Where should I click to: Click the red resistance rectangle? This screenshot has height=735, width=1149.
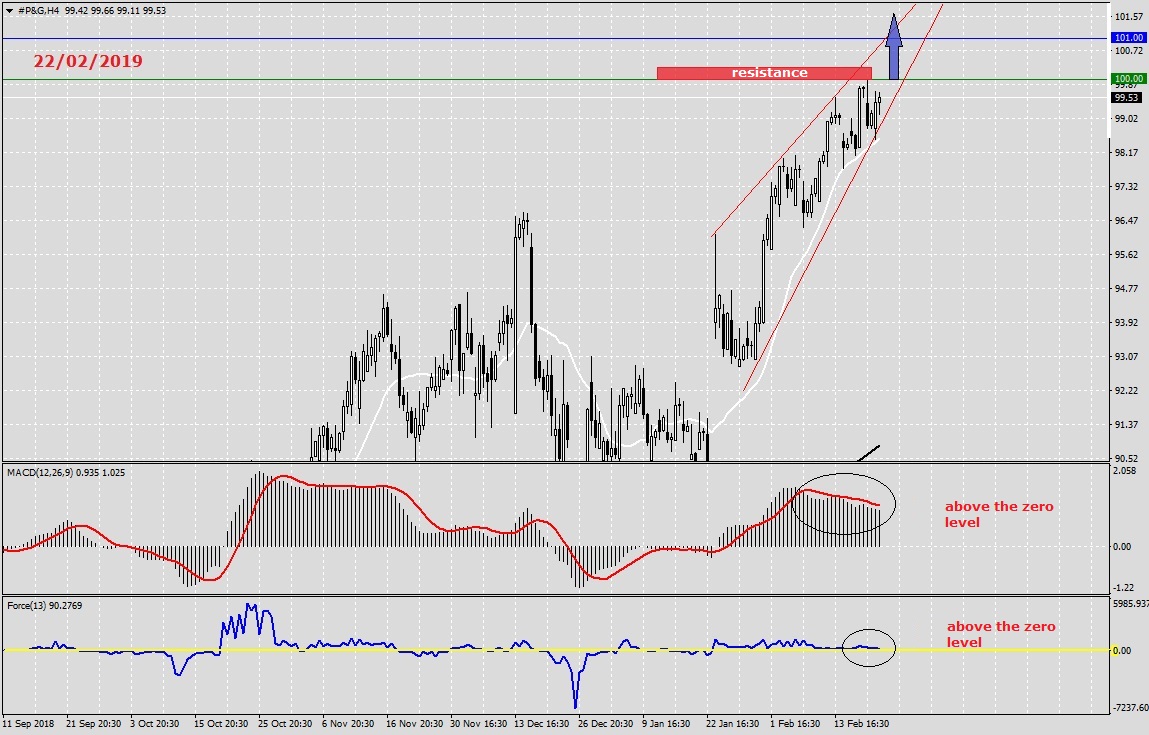coord(764,73)
